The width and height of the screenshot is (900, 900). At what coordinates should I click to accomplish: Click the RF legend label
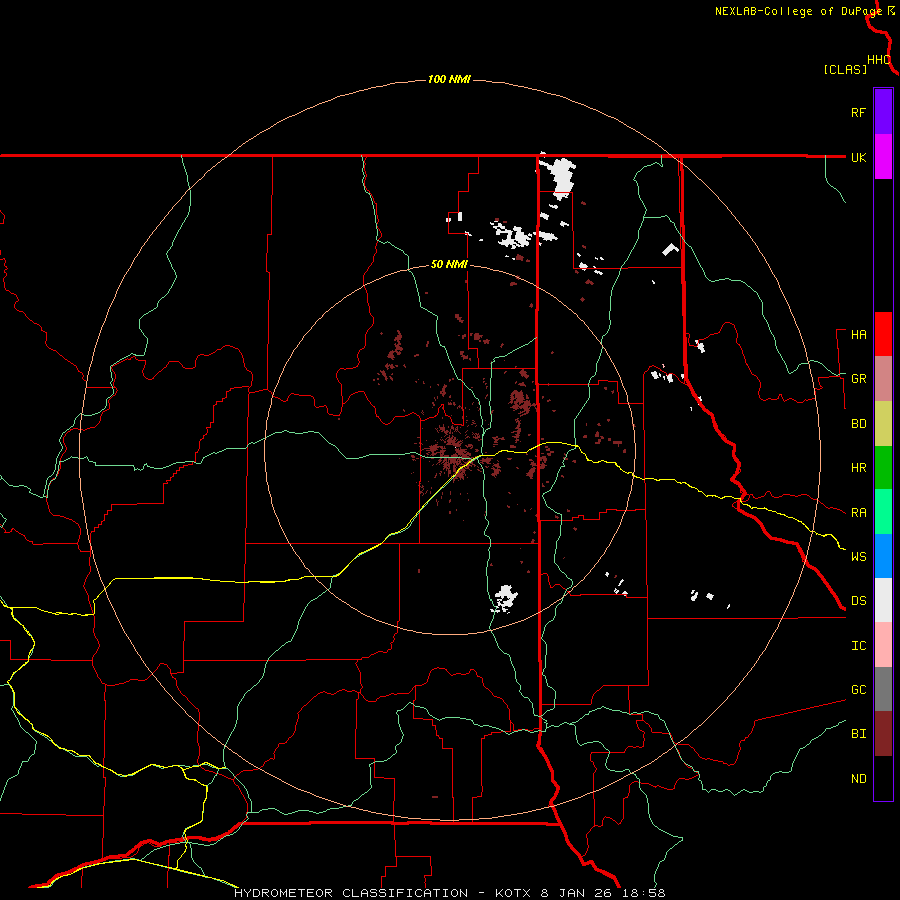click(x=858, y=112)
